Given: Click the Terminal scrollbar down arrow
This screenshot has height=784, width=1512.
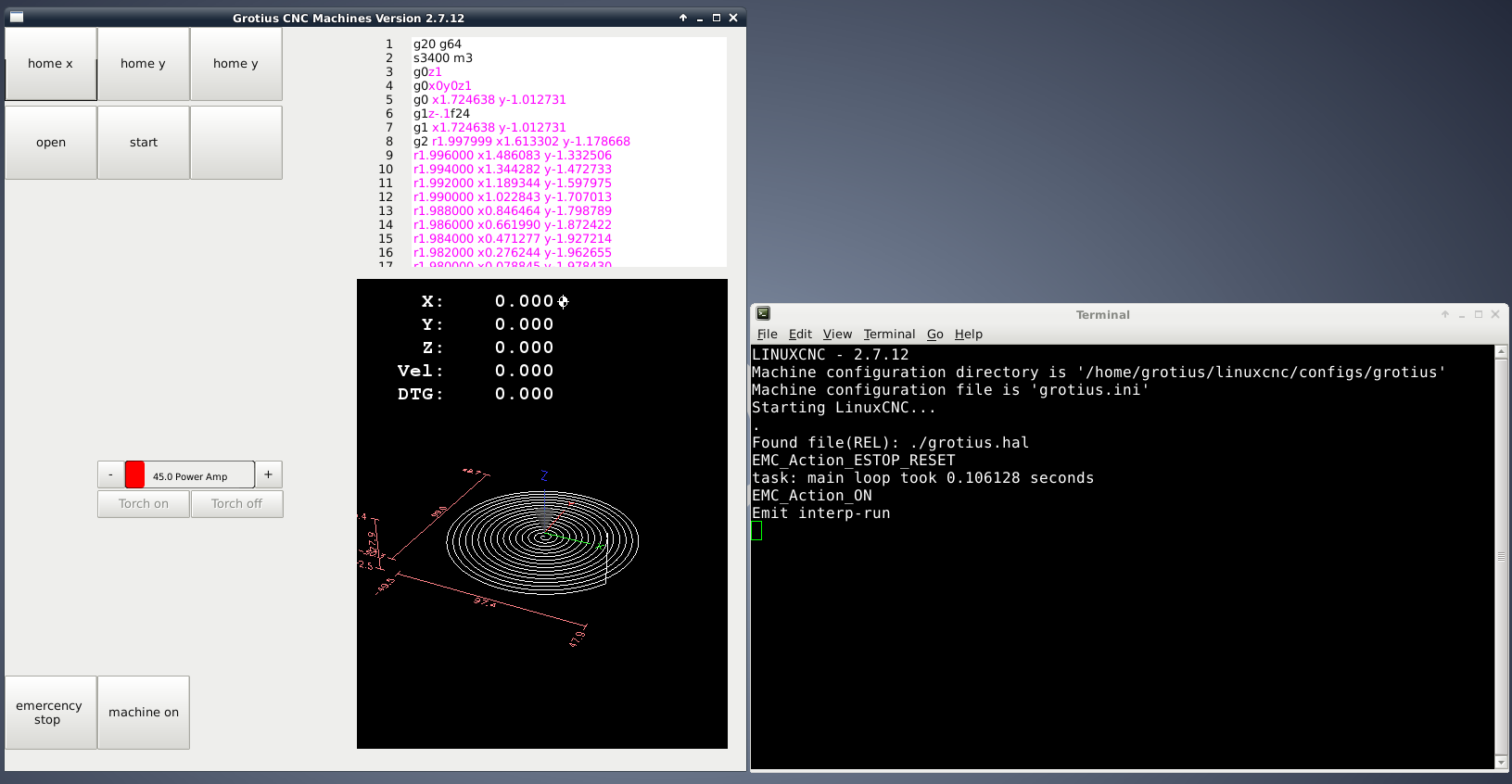Looking at the screenshot, I should (x=1502, y=763).
